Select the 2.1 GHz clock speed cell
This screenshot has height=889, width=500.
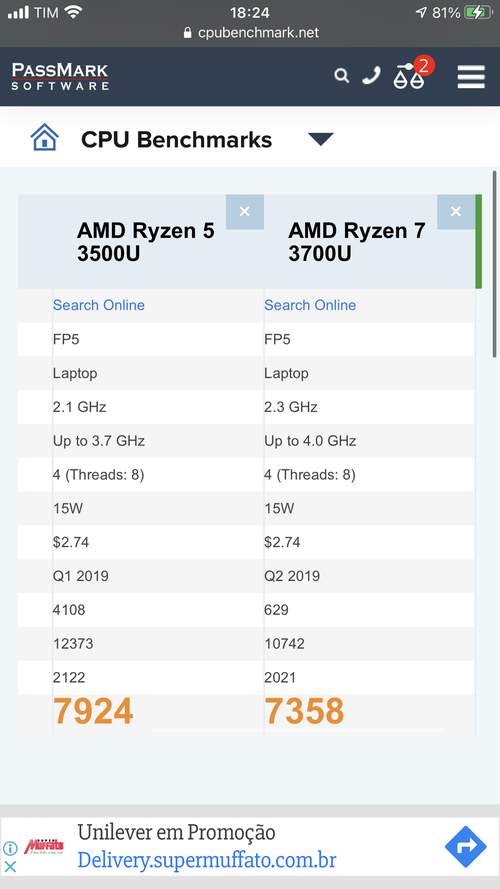79,407
